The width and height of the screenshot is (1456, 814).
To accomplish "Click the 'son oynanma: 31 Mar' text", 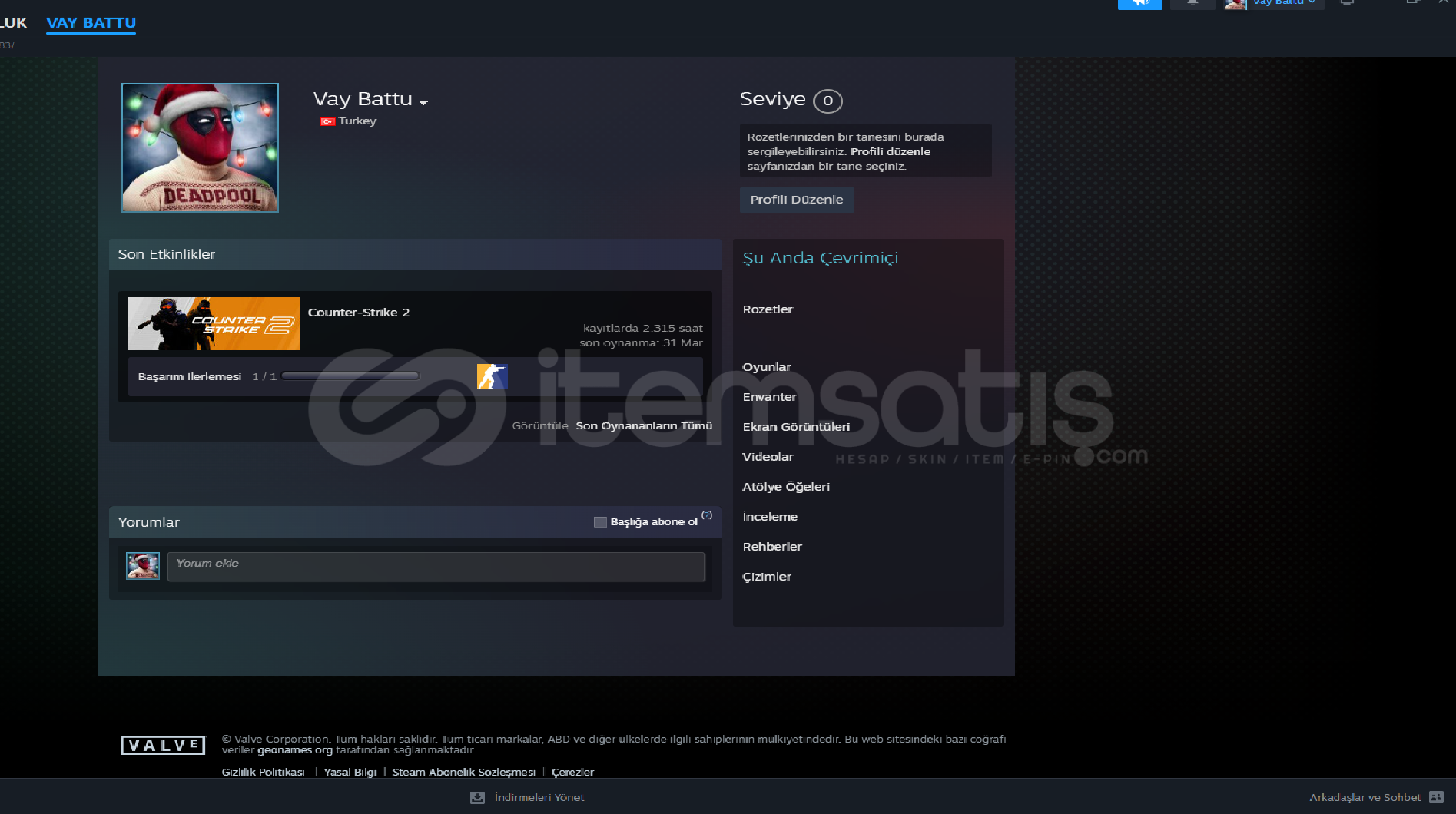I will coord(641,343).
